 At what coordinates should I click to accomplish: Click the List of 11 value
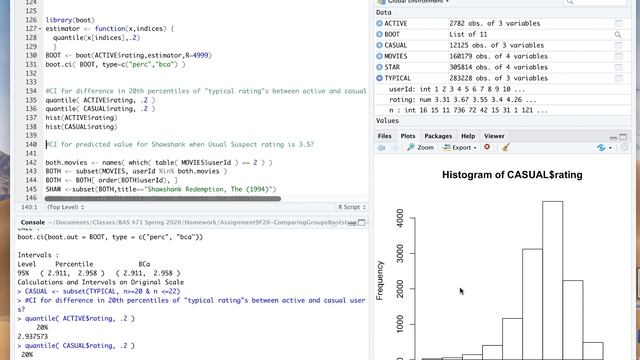click(x=468, y=35)
